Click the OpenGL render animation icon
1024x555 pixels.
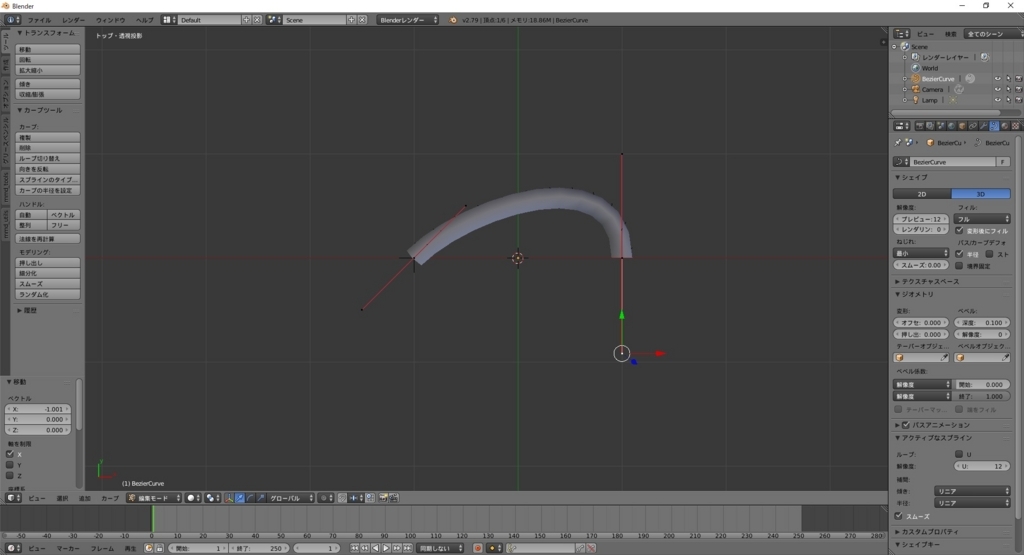click(394, 498)
